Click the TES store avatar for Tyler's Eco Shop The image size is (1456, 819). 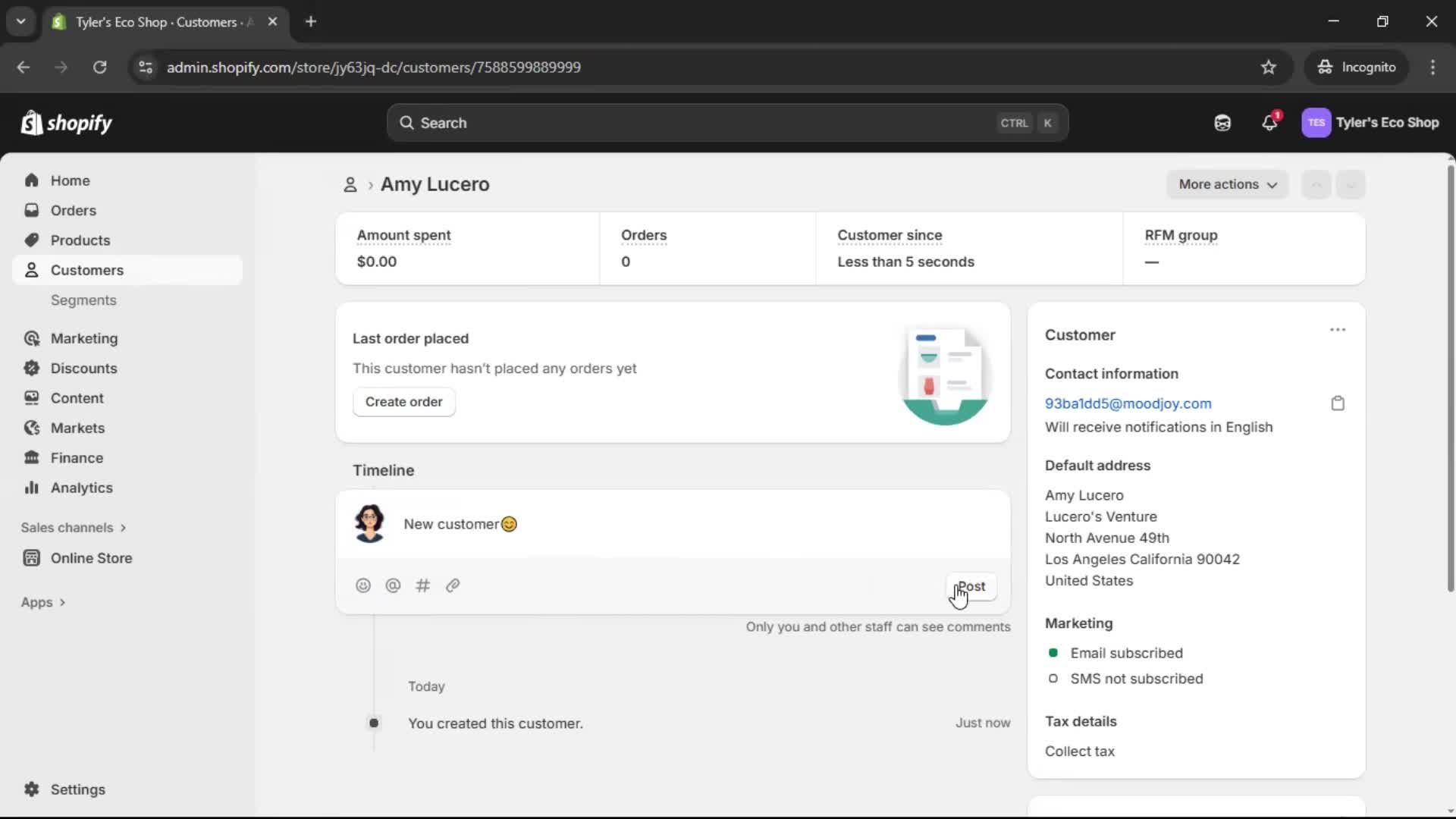1316,122
